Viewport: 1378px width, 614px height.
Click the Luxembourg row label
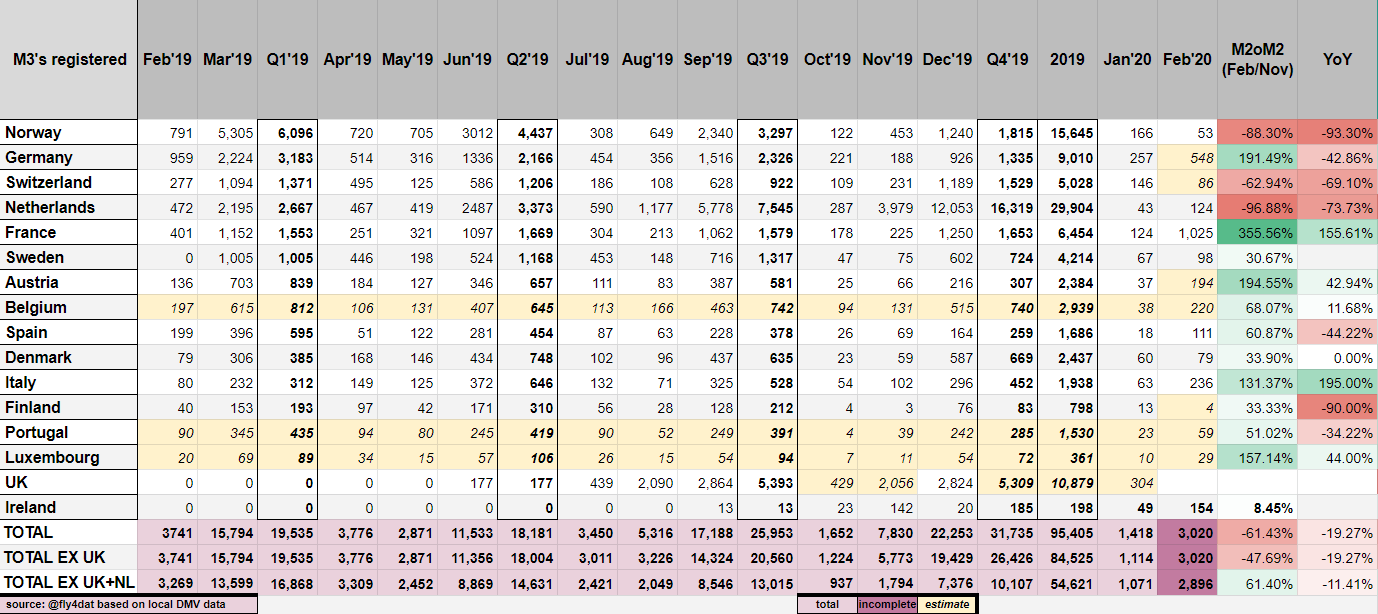(69, 457)
